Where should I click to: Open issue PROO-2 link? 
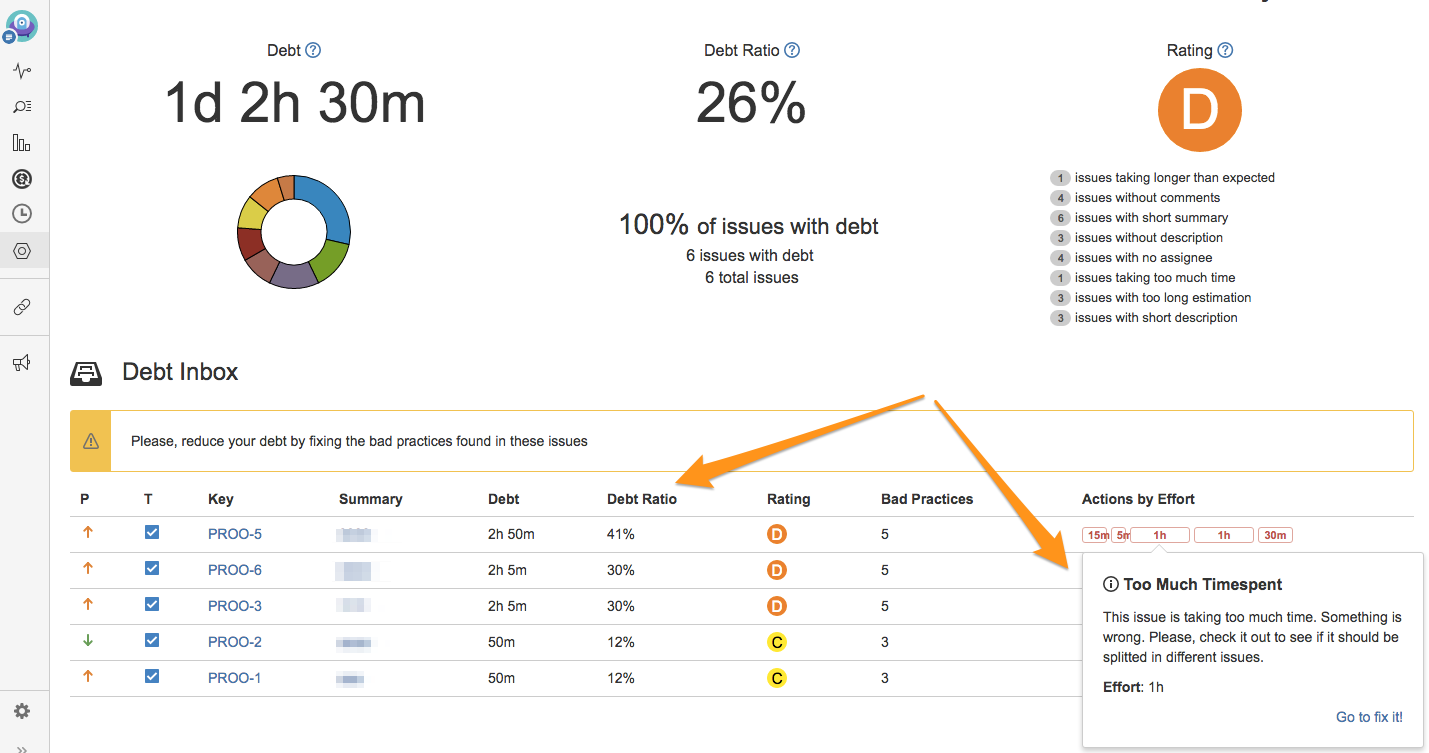point(235,642)
